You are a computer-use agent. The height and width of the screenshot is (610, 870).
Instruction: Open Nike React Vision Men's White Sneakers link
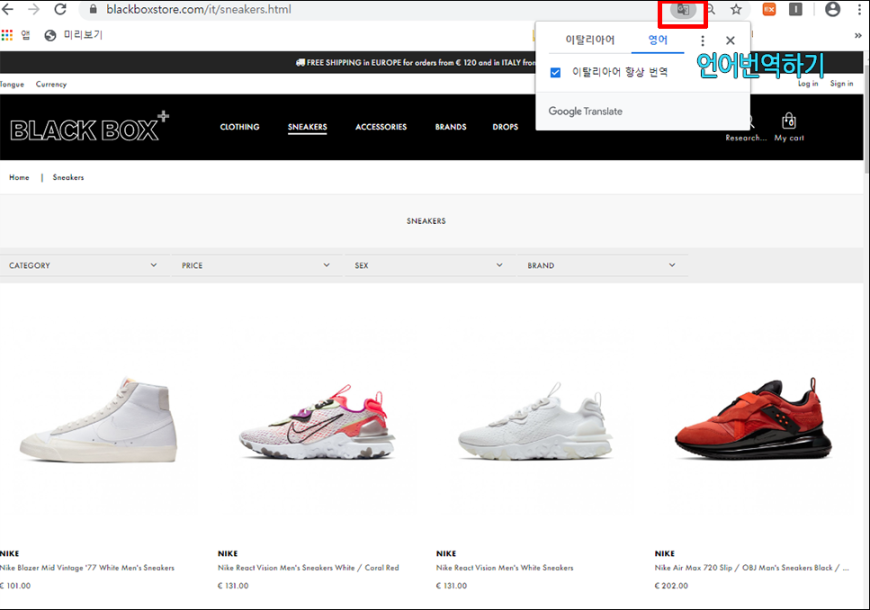pos(505,568)
